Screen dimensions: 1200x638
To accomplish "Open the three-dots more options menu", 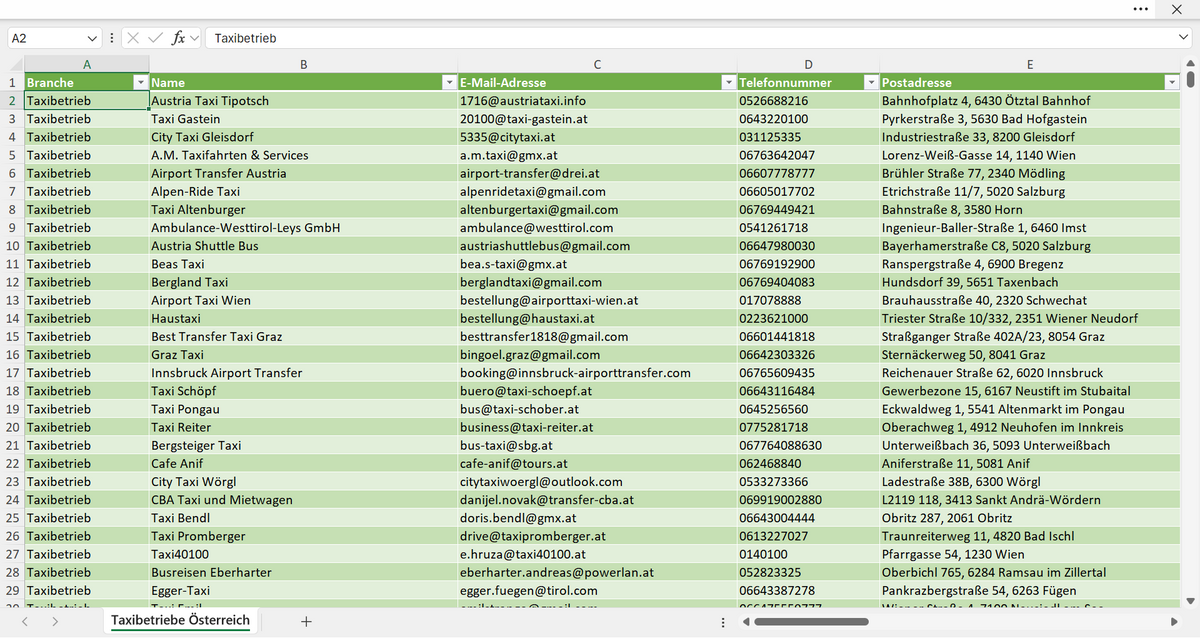I will point(1141,9).
